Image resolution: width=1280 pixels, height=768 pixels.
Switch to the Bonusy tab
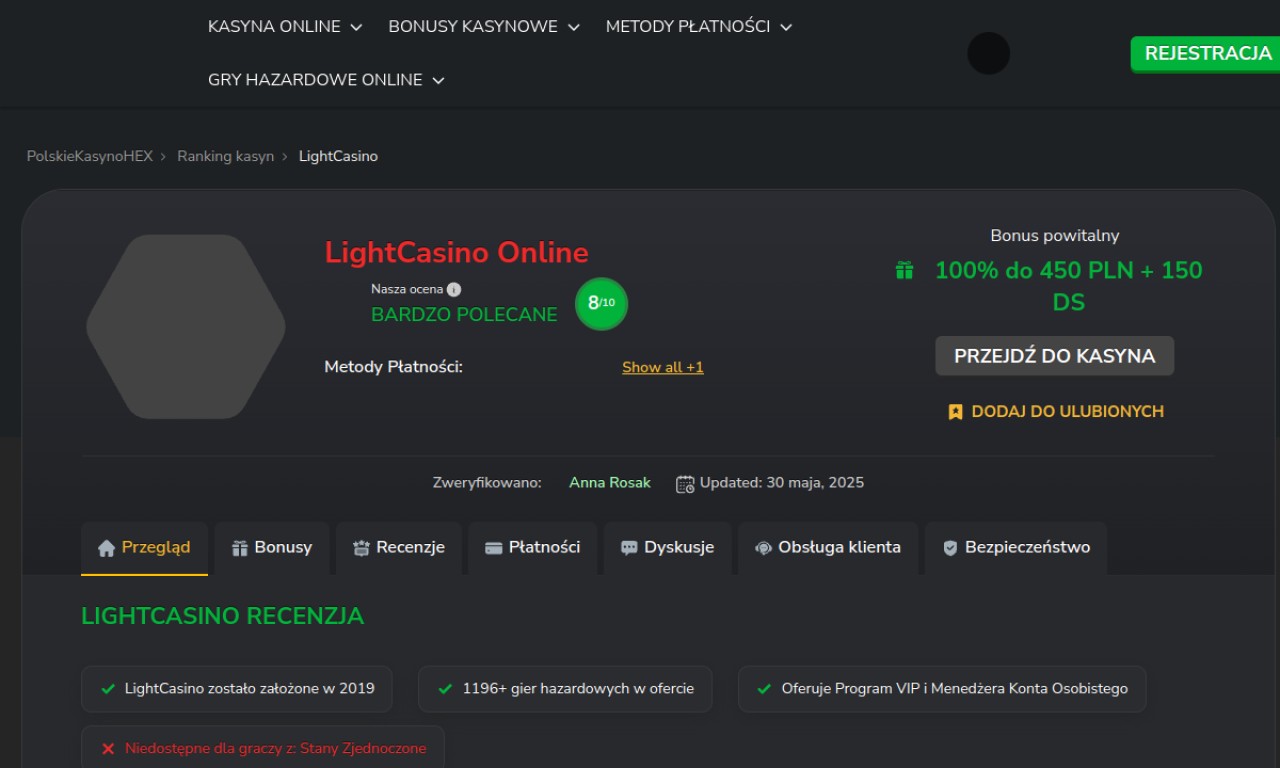272,548
